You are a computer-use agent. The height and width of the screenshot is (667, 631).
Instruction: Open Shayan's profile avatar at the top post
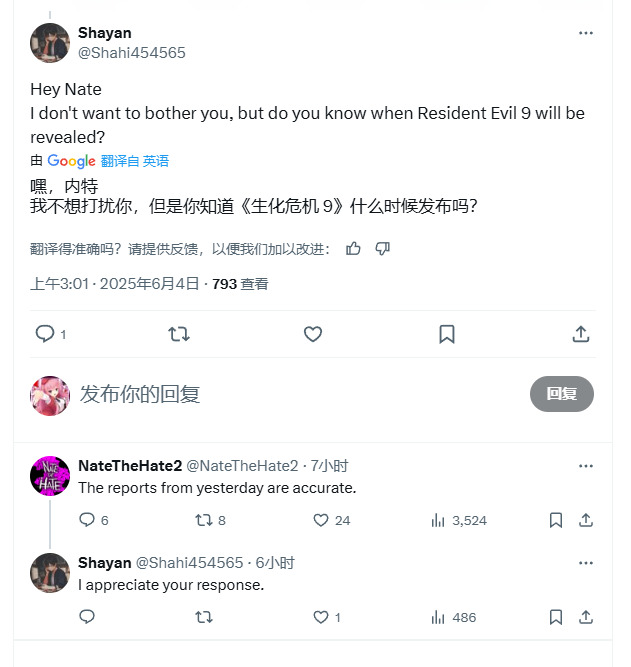coord(50,43)
